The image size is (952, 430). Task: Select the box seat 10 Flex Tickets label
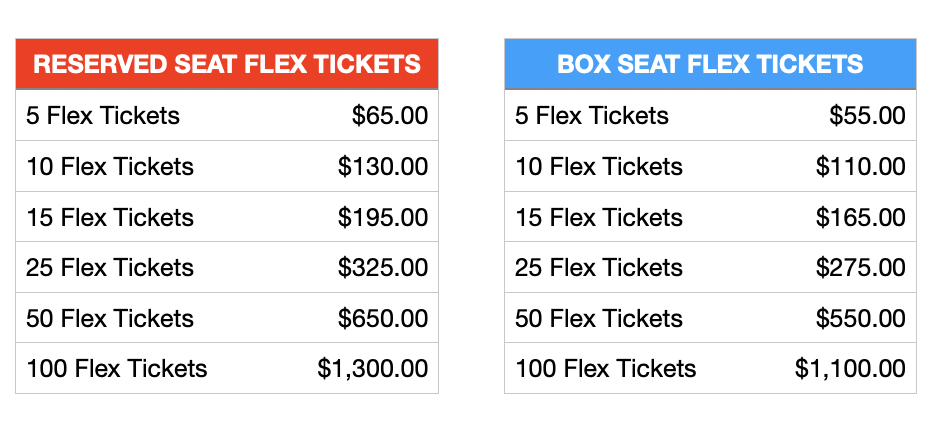coord(599,166)
